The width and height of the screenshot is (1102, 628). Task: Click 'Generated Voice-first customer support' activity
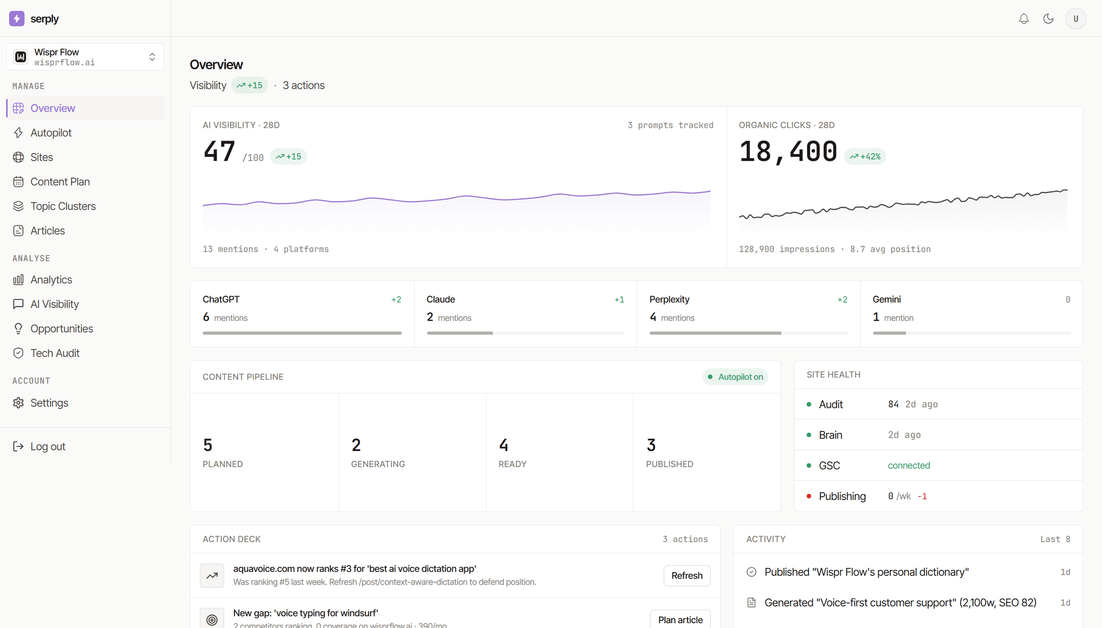click(x=900, y=603)
